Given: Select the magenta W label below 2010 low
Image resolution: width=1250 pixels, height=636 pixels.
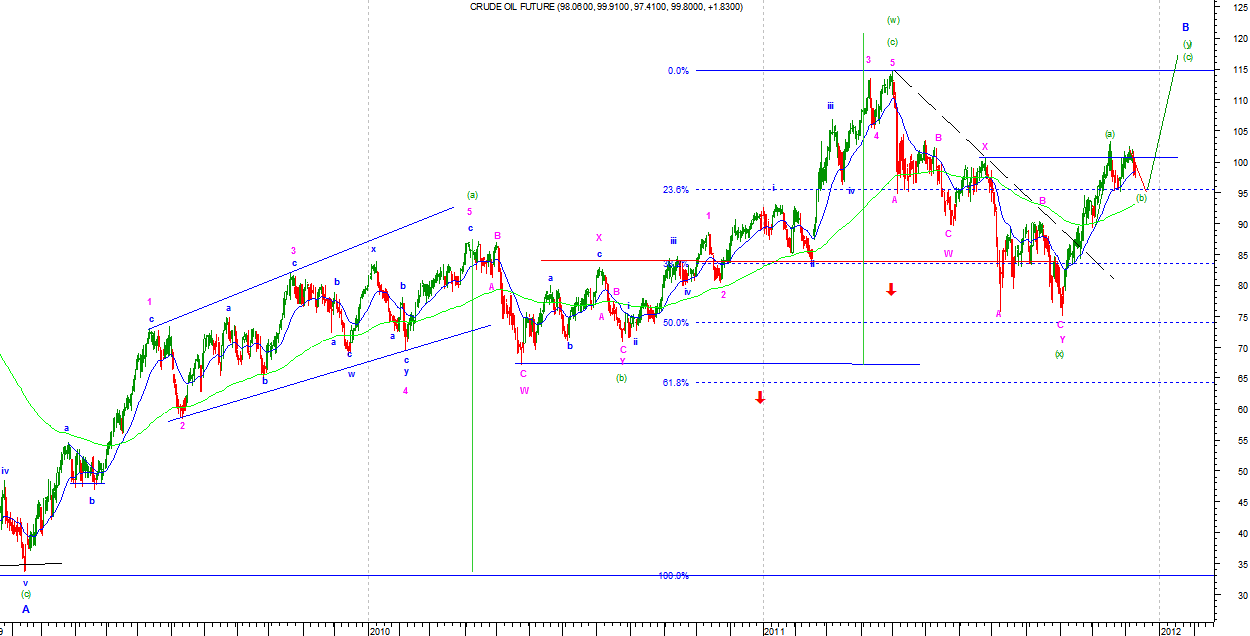Looking at the screenshot, I should coord(523,390).
